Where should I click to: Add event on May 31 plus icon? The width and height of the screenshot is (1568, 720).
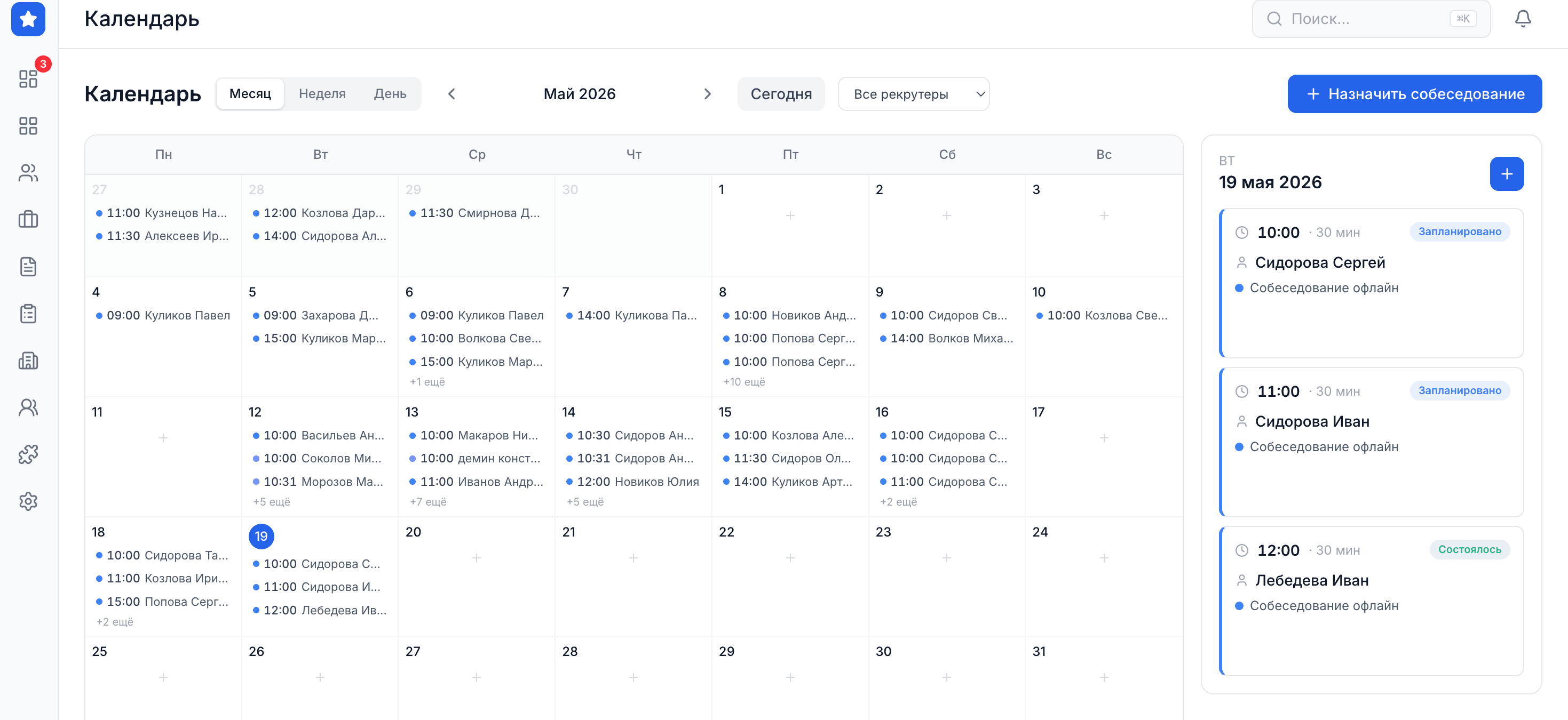(1104, 677)
